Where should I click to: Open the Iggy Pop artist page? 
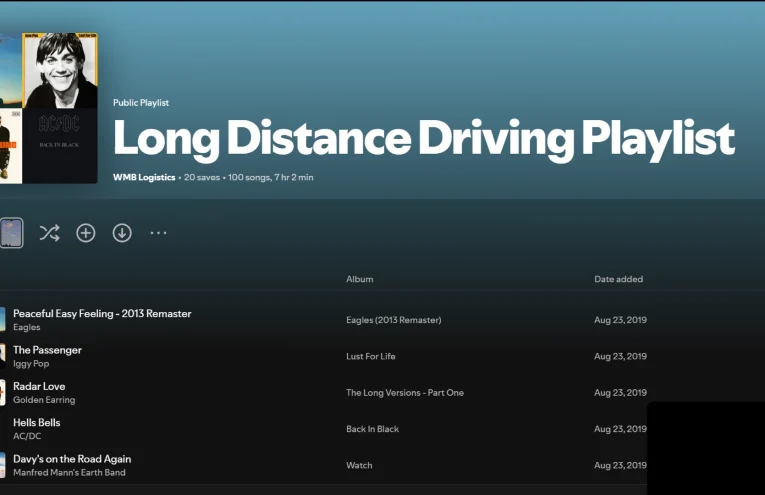tap(31, 364)
